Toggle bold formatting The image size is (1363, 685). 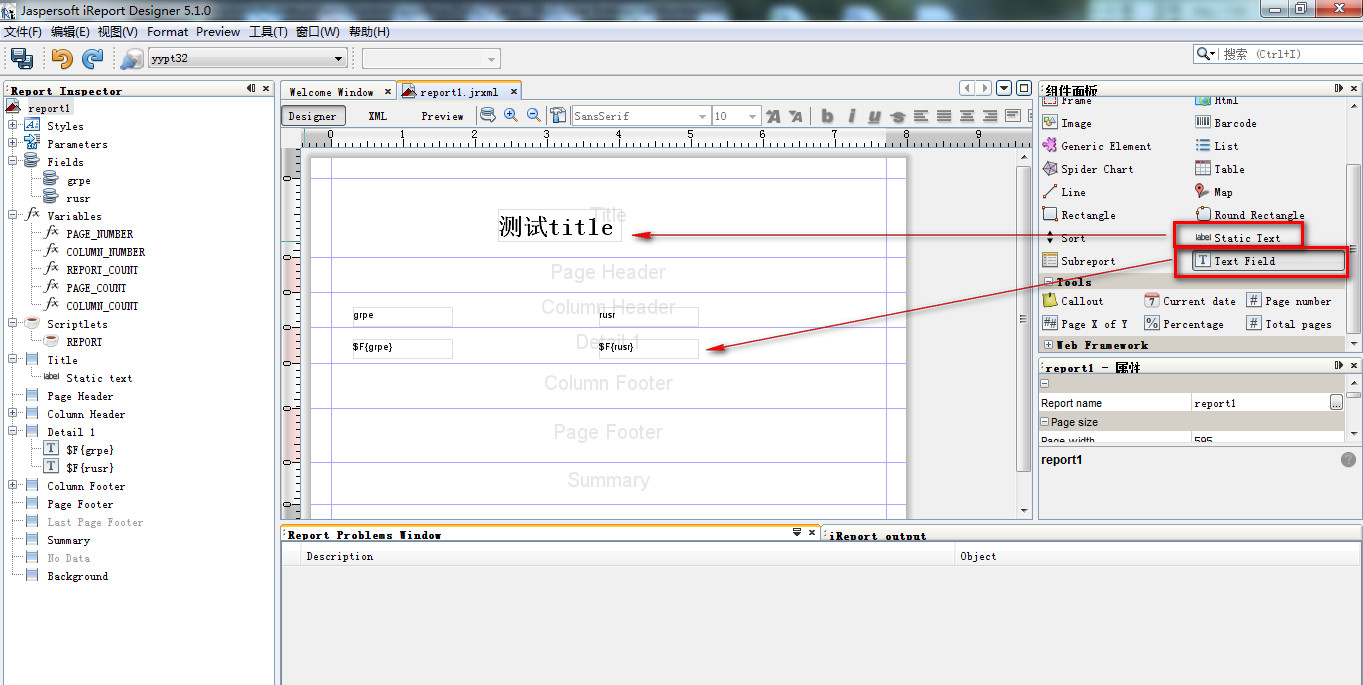[x=827, y=116]
